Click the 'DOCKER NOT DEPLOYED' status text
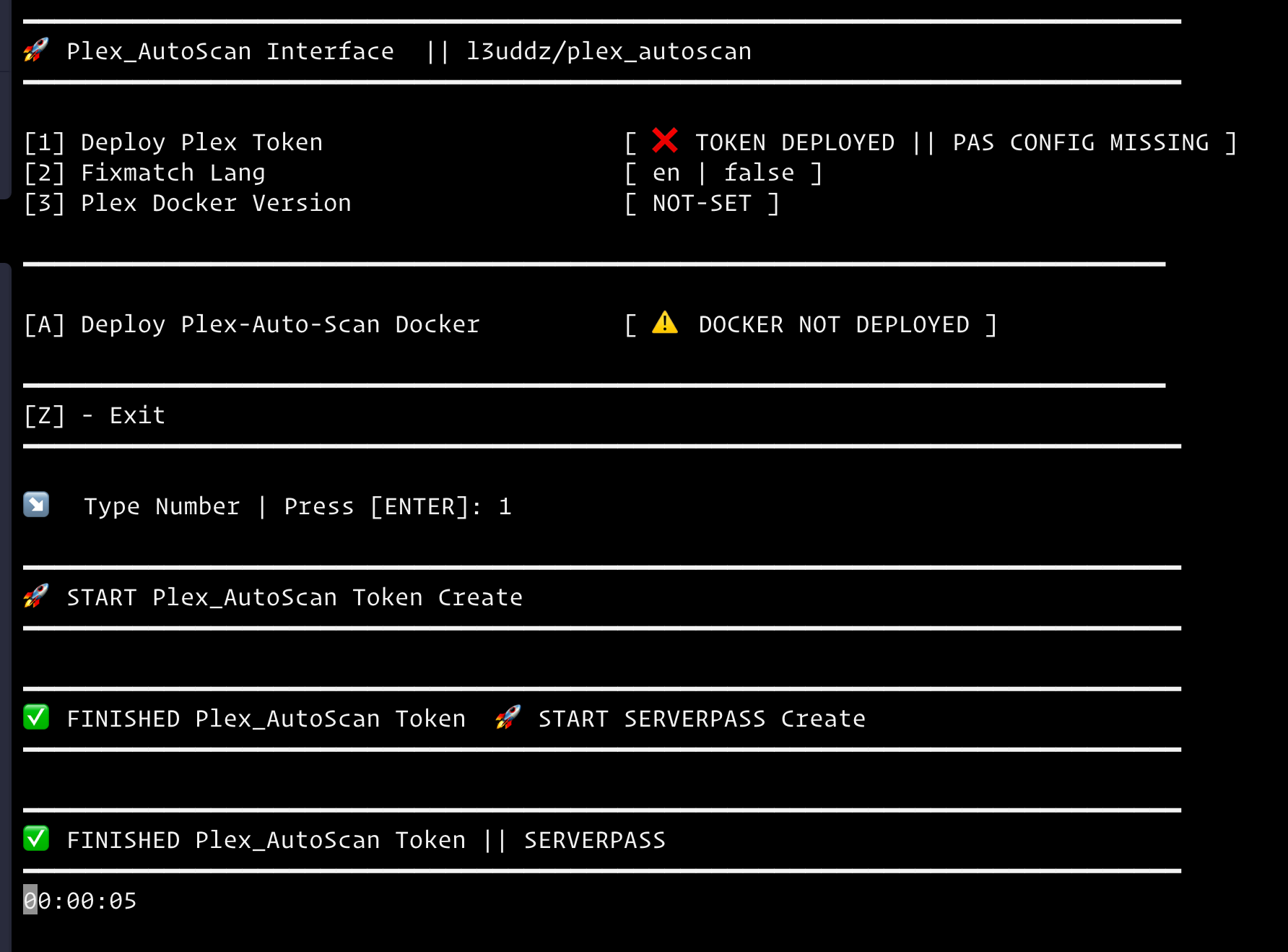Screen dimensions: 1288x952 click(834, 324)
